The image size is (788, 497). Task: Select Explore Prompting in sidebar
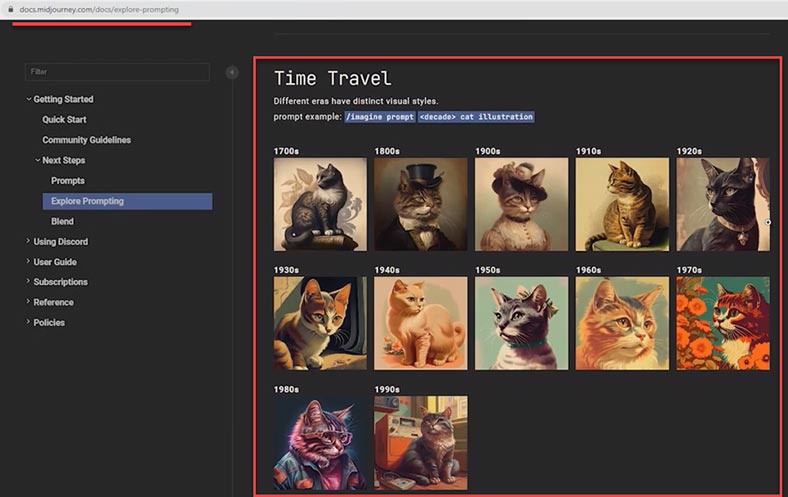[x=127, y=201]
